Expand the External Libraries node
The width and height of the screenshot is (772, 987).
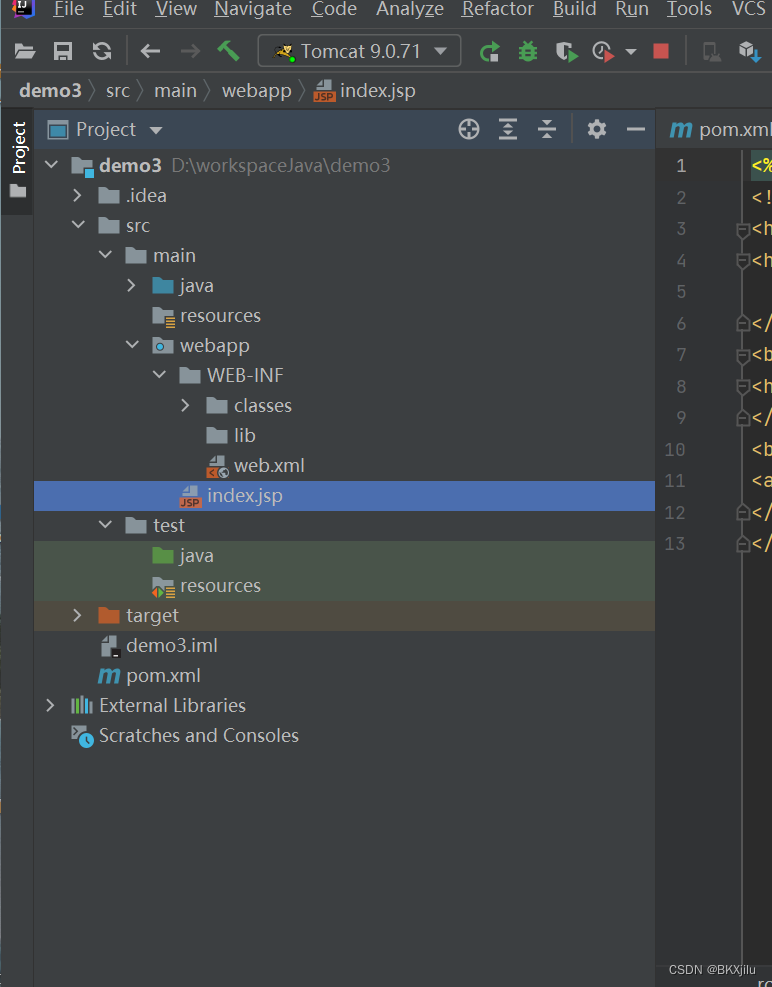(x=49, y=705)
